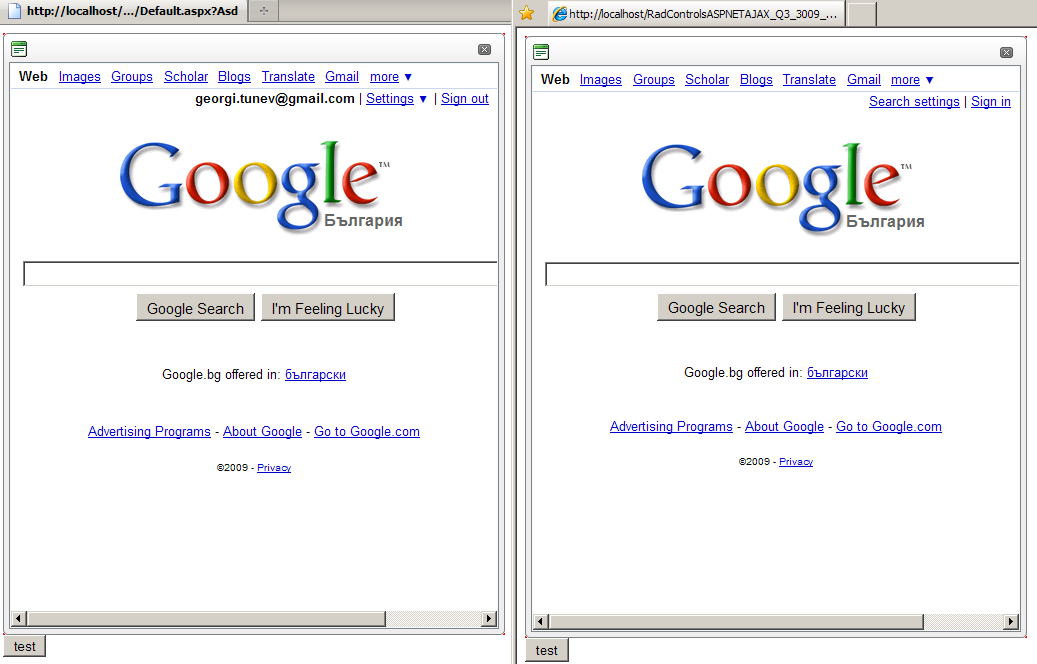The width and height of the screenshot is (1037, 664).
Task: Click right scroll arrow in right window scrollbar
Action: (1011, 622)
